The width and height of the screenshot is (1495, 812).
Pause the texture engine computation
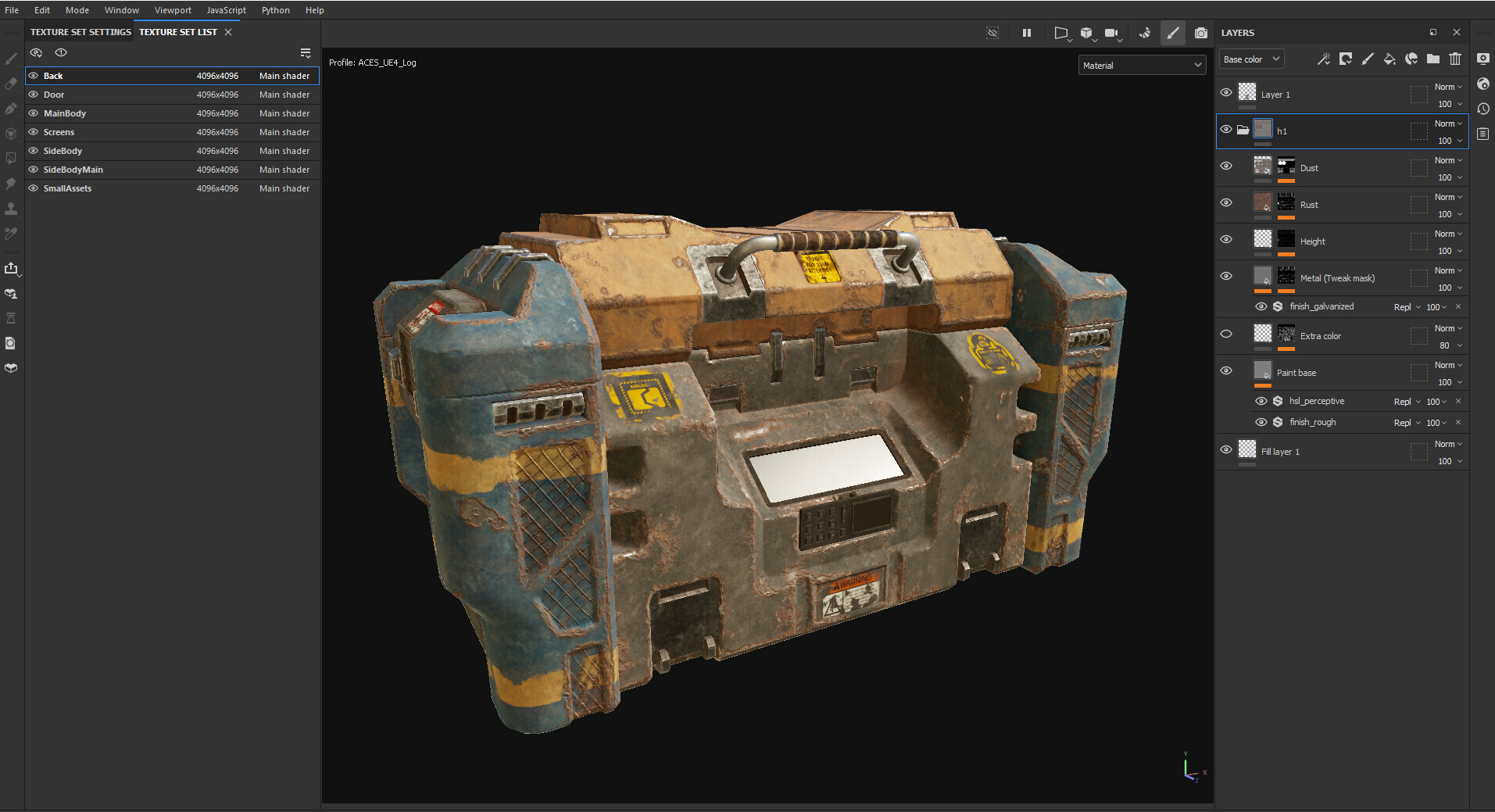[x=1027, y=33]
